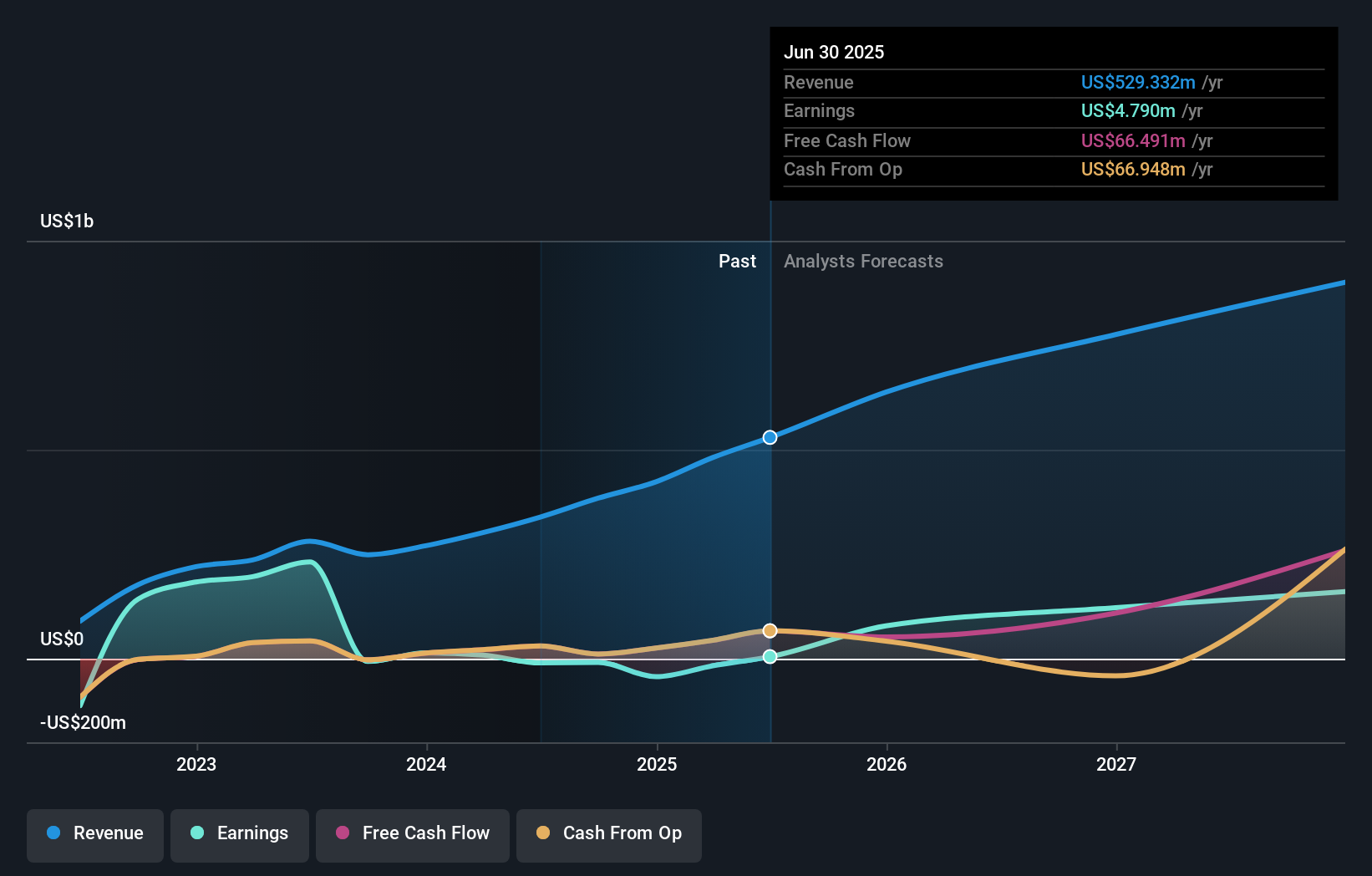
Task: Click the orange Cash From Op legend dot
Action: click(543, 833)
